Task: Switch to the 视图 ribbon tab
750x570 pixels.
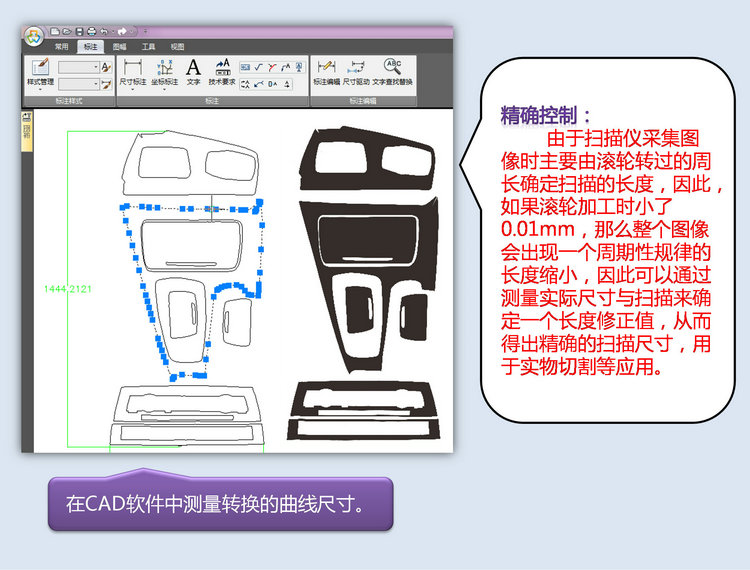Action: coord(177,46)
